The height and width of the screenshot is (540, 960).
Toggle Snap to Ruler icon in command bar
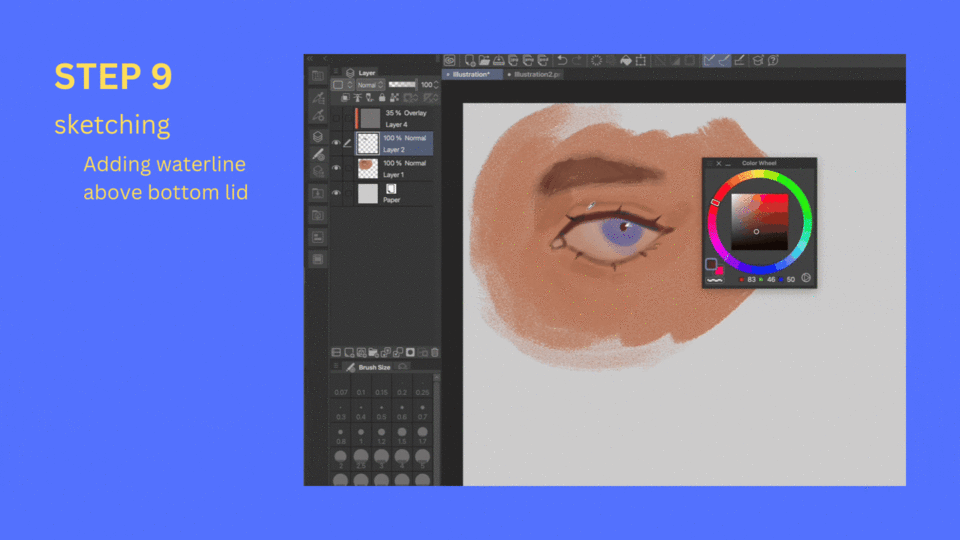(709, 60)
